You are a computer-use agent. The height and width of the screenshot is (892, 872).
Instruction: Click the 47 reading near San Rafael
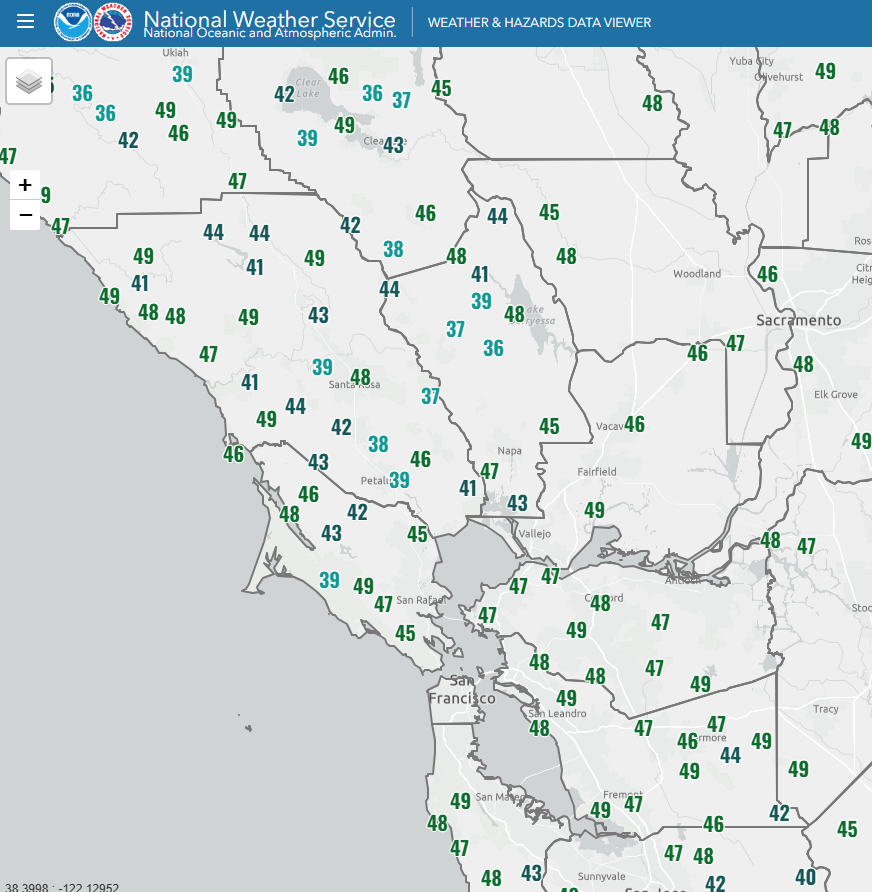[383, 604]
